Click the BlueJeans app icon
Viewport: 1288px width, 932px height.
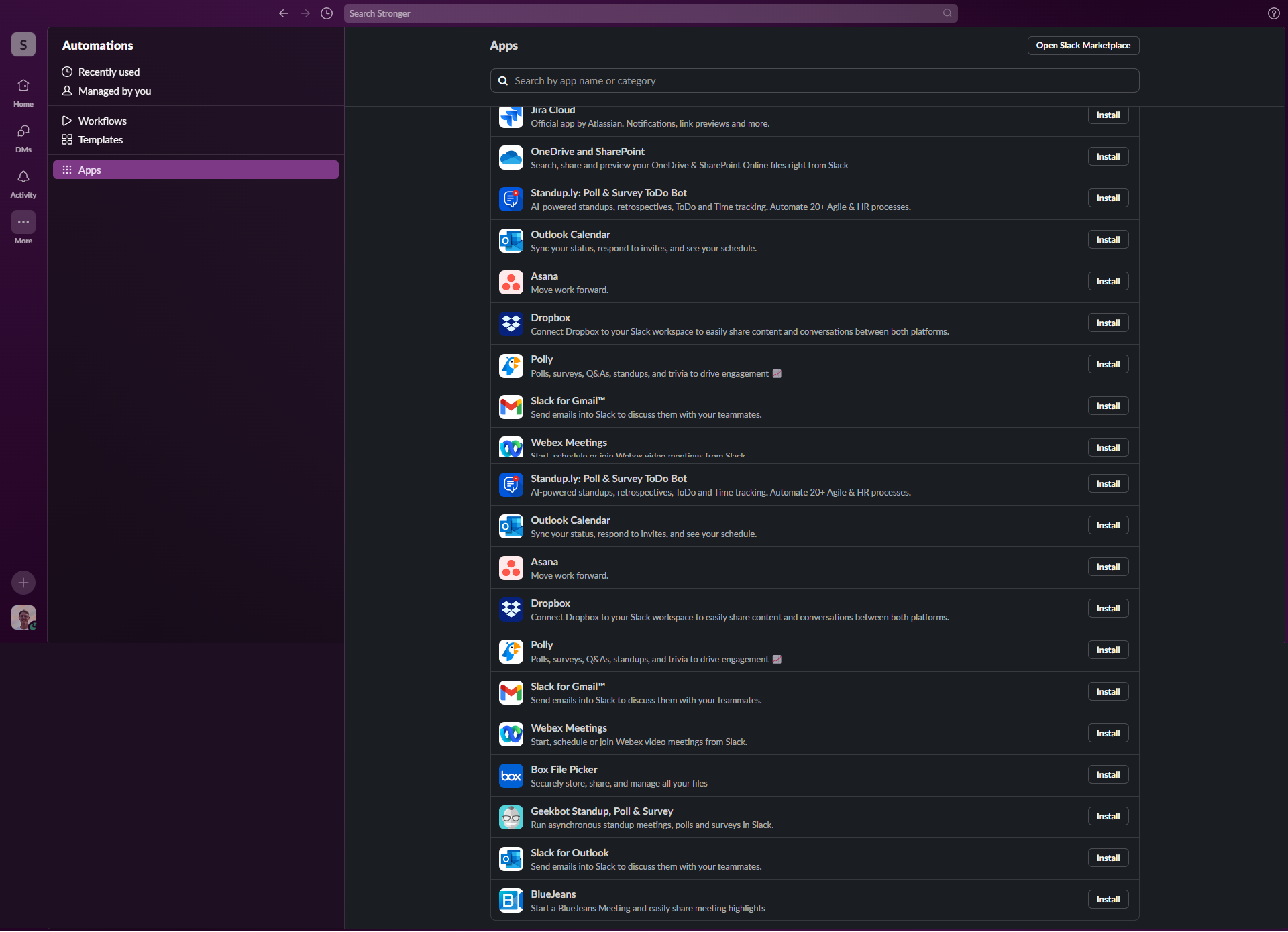(511, 900)
